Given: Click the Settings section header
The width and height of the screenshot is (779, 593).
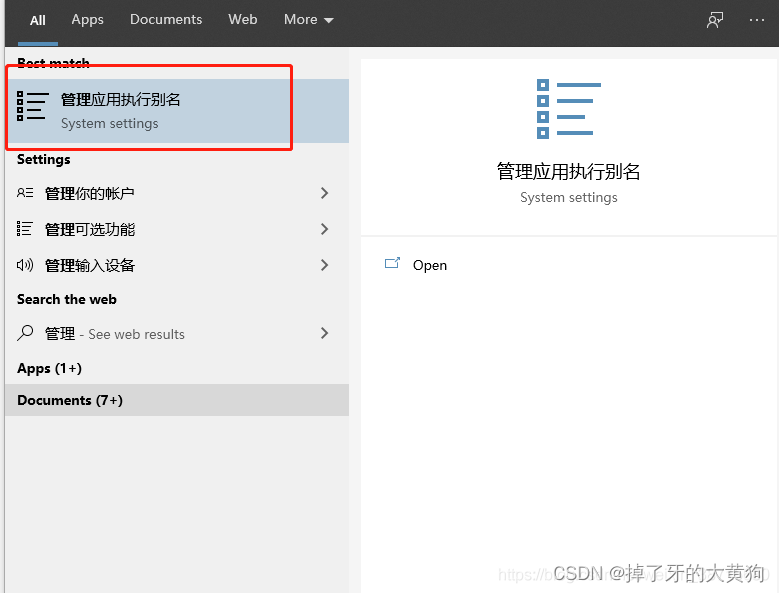Looking at the screenshot, I should coord(44,159).
